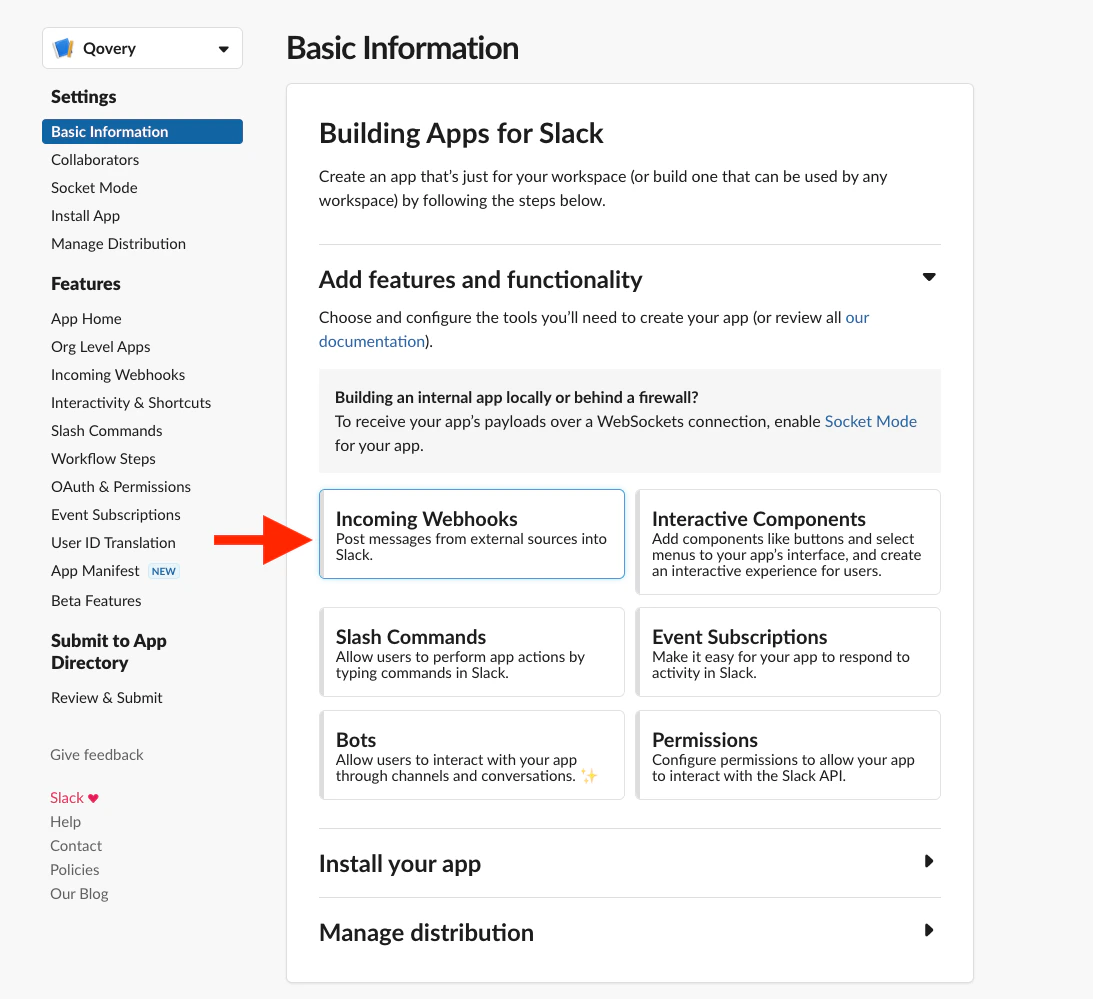Open Collaborators in the Settings sidebar
Image resolution: width=1093 pixels, height=999 pixels.
point(94,159)
